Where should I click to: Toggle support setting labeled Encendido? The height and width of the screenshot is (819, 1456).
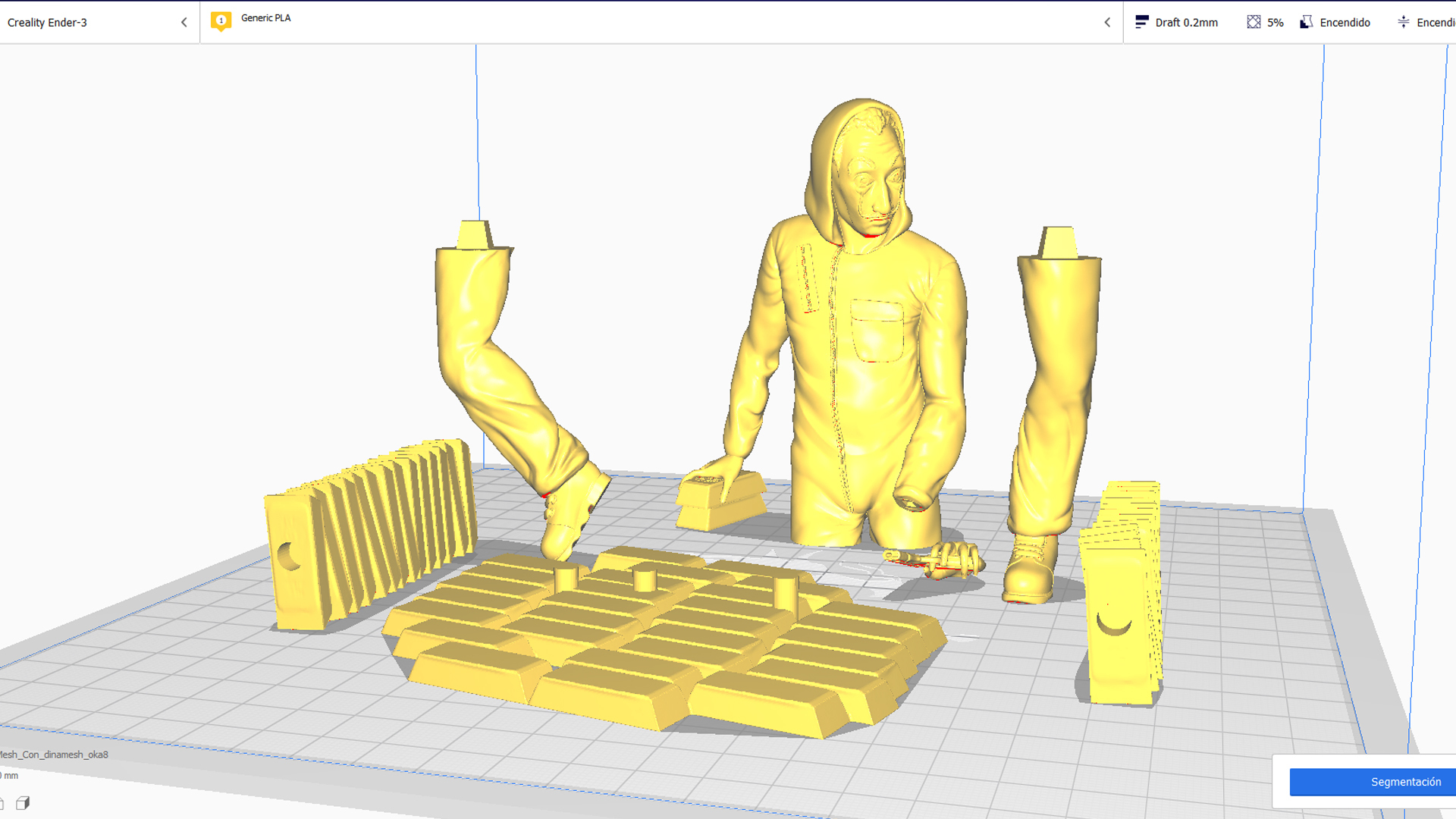[1345, 23]
